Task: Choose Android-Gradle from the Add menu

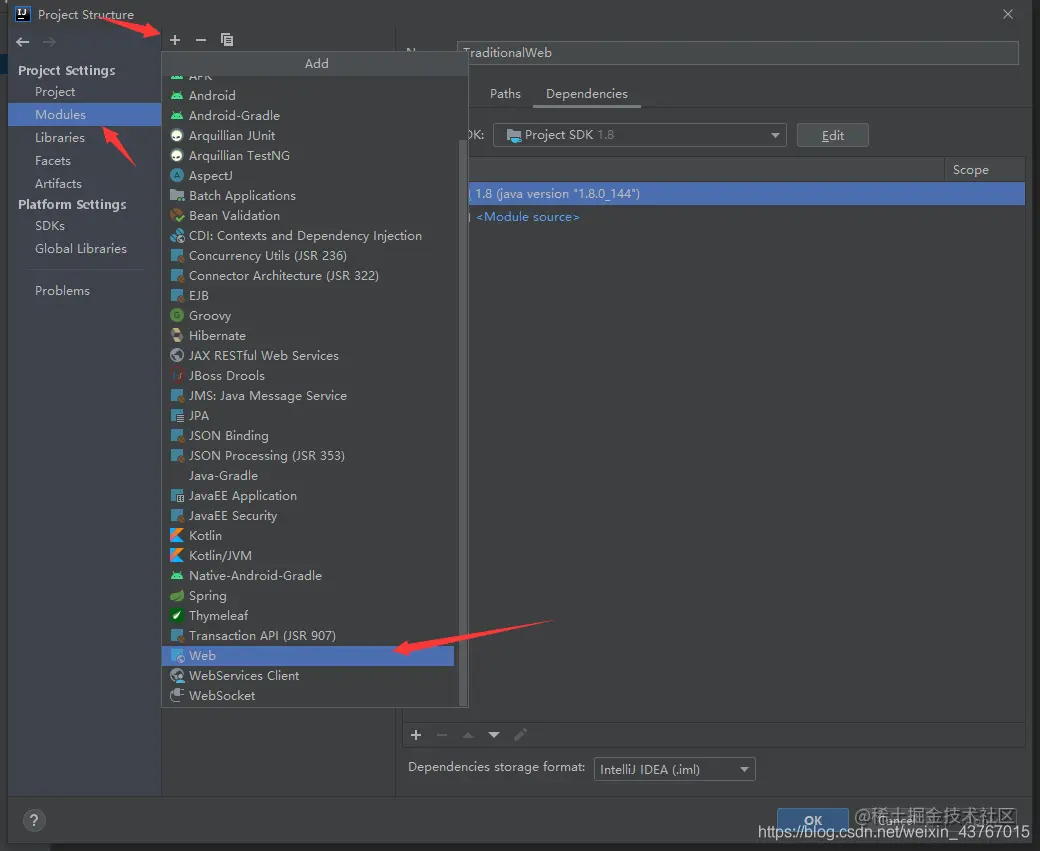Action: coord(308,115)
